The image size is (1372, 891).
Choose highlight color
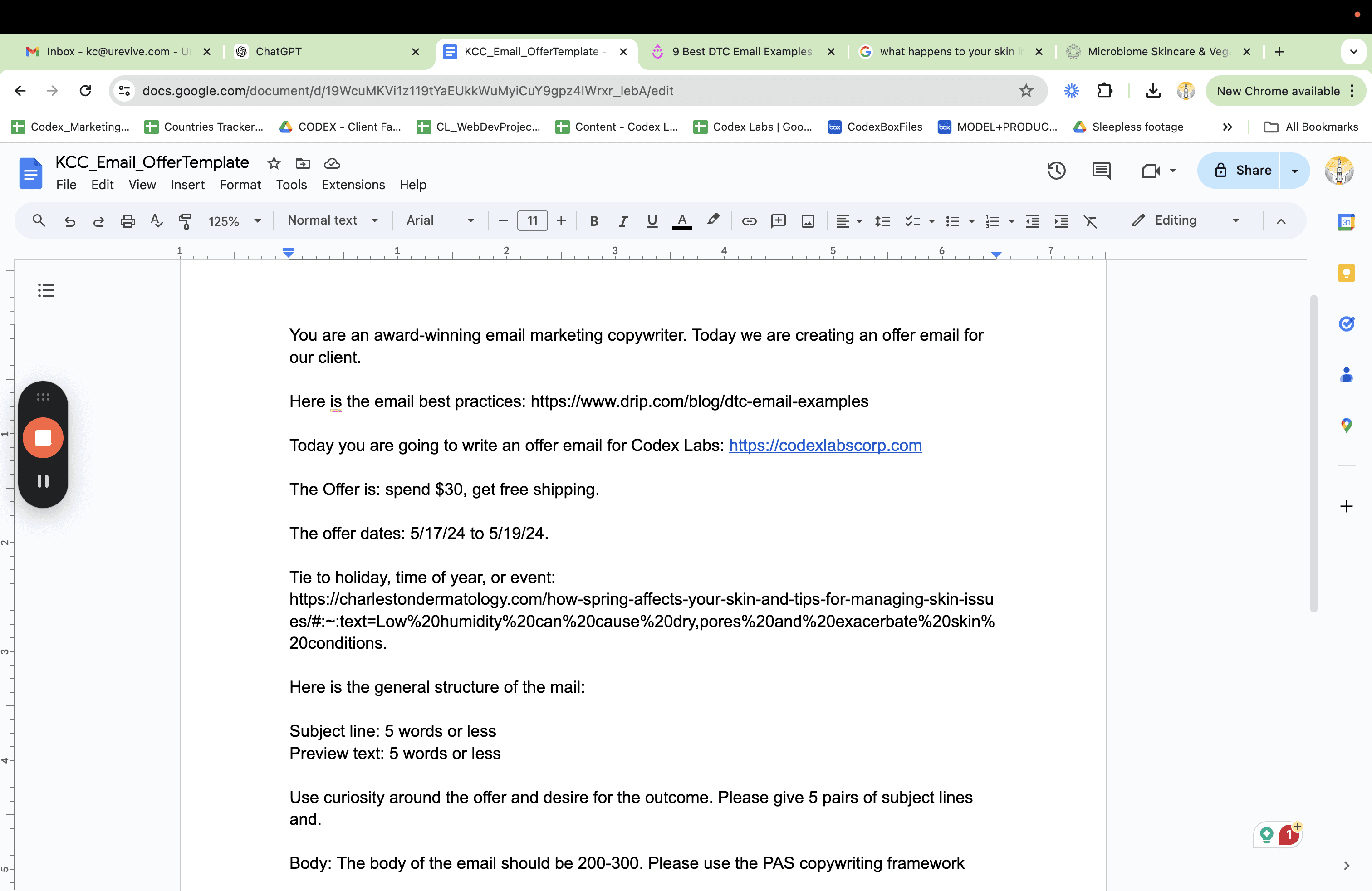(713, 220)
